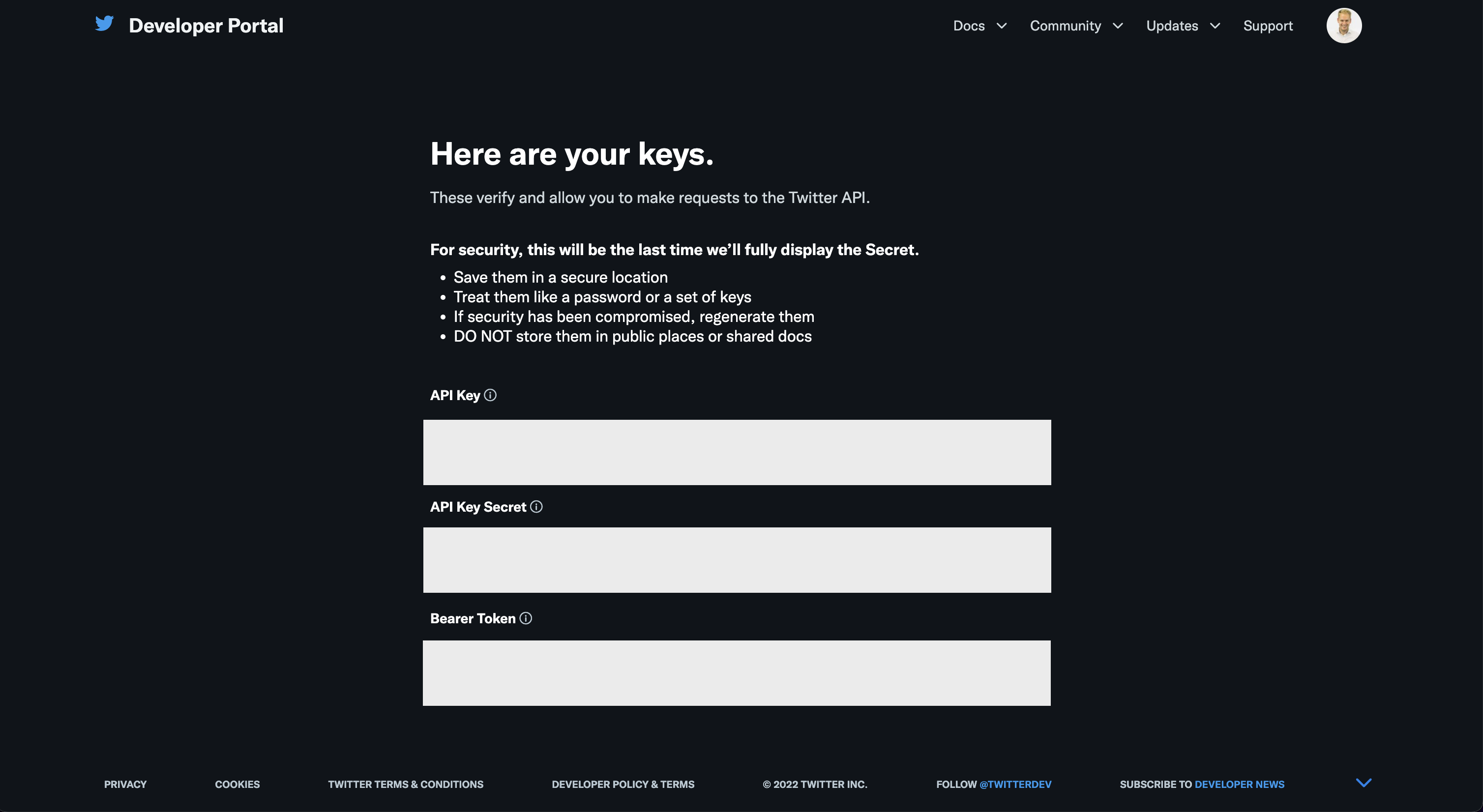Click the Bearer Token value field

[736, 673]
